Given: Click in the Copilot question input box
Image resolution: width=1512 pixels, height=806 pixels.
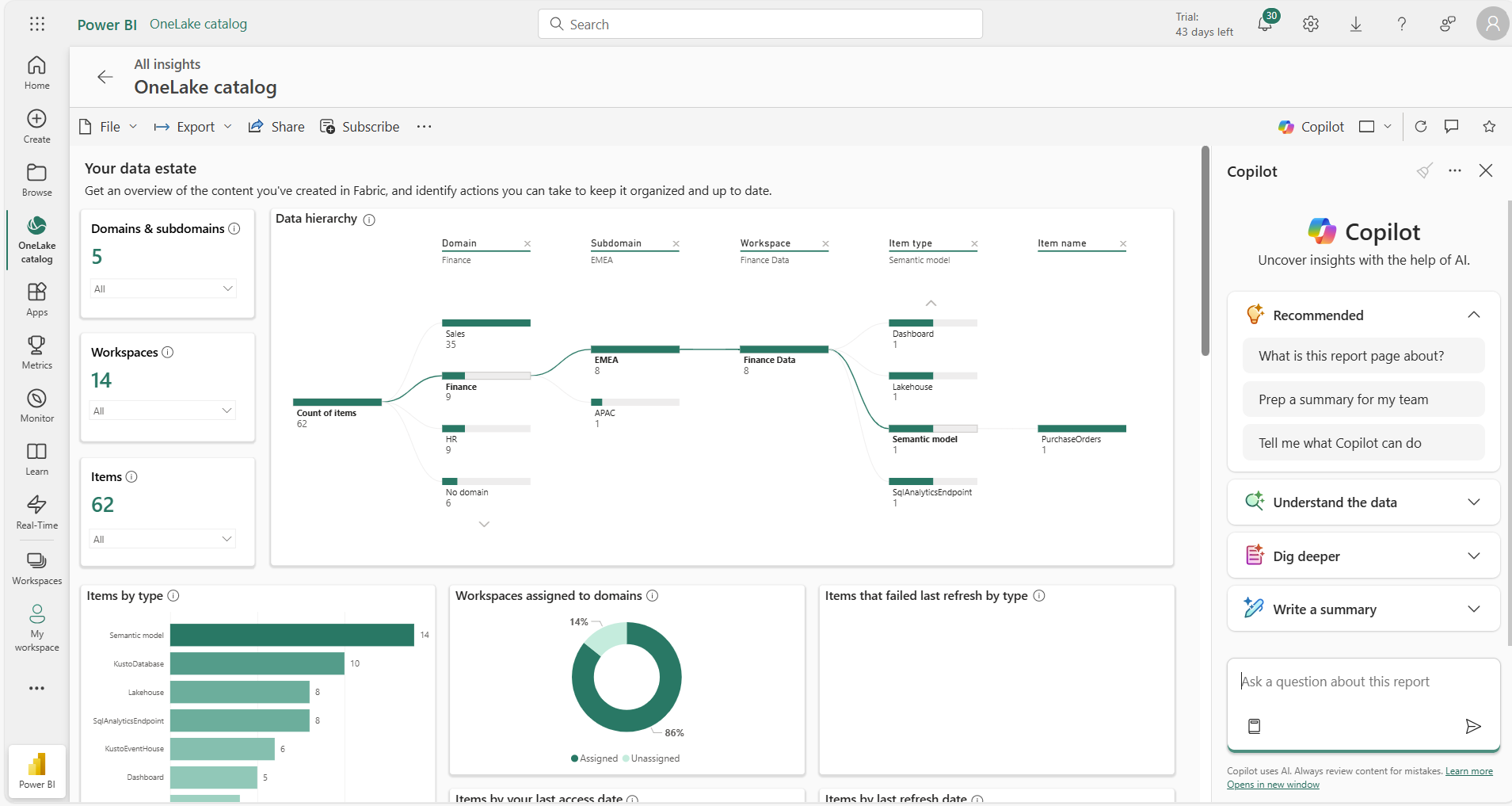Looking at the screenshot, I should 1363,682.
